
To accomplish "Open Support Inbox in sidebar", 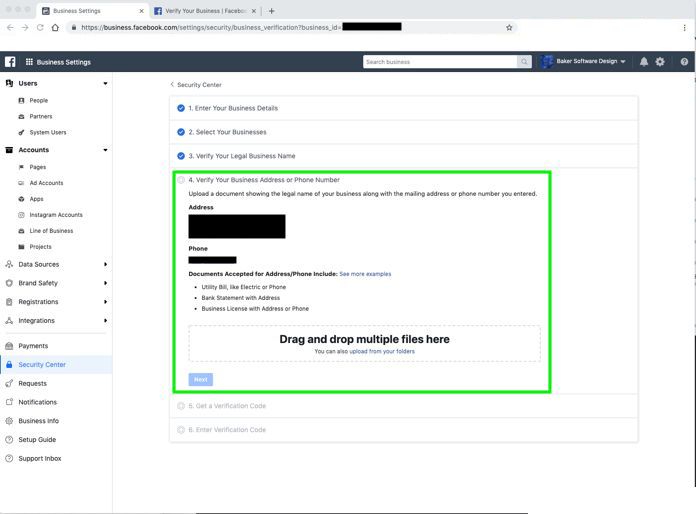I will coord(40,459).
